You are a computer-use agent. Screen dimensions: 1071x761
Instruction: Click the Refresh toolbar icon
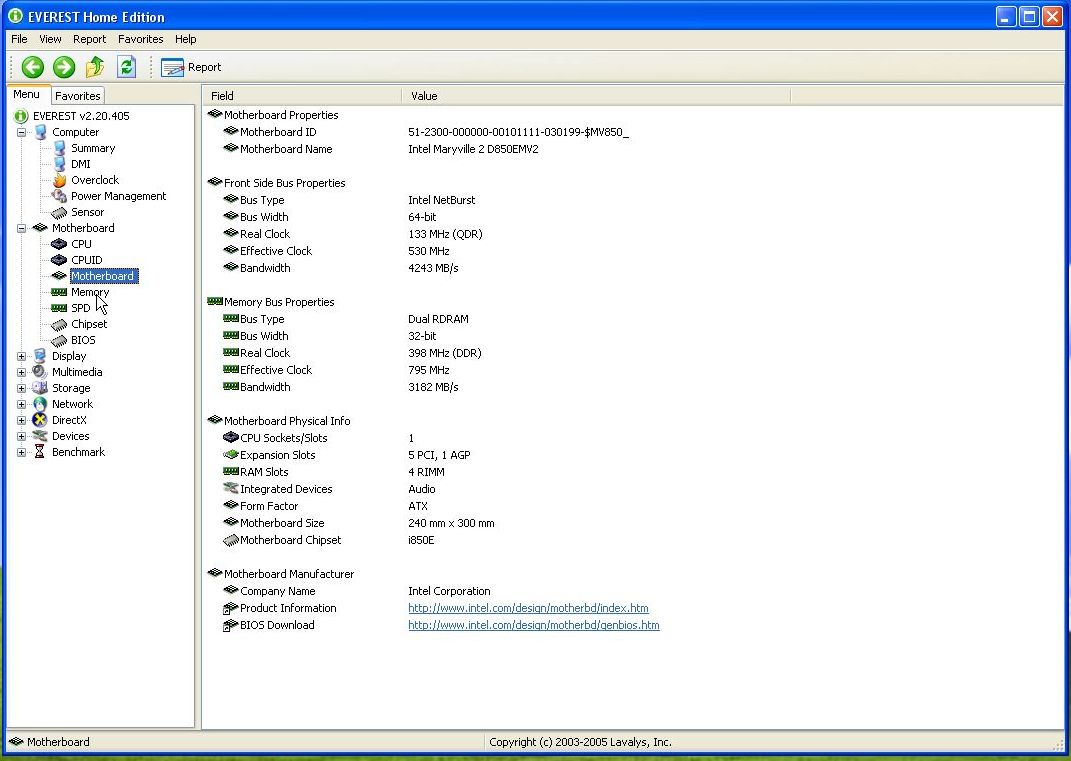pyautogui.click(x=126, y=67)
